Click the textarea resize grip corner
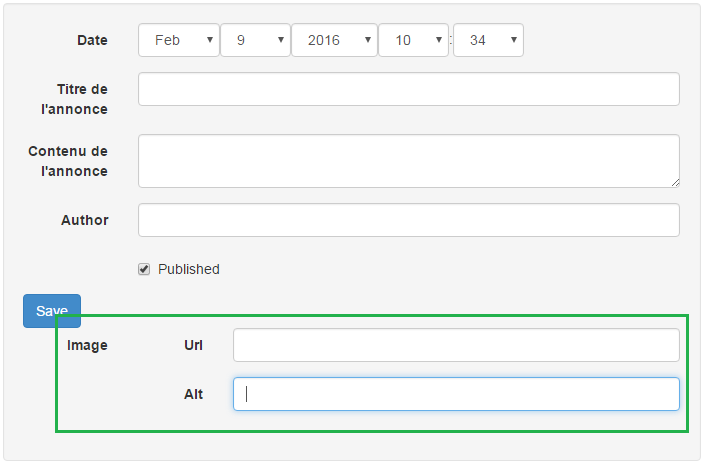The width and height of the screenshot is (706, 463). pyautogui.click(x=675, y=182)
